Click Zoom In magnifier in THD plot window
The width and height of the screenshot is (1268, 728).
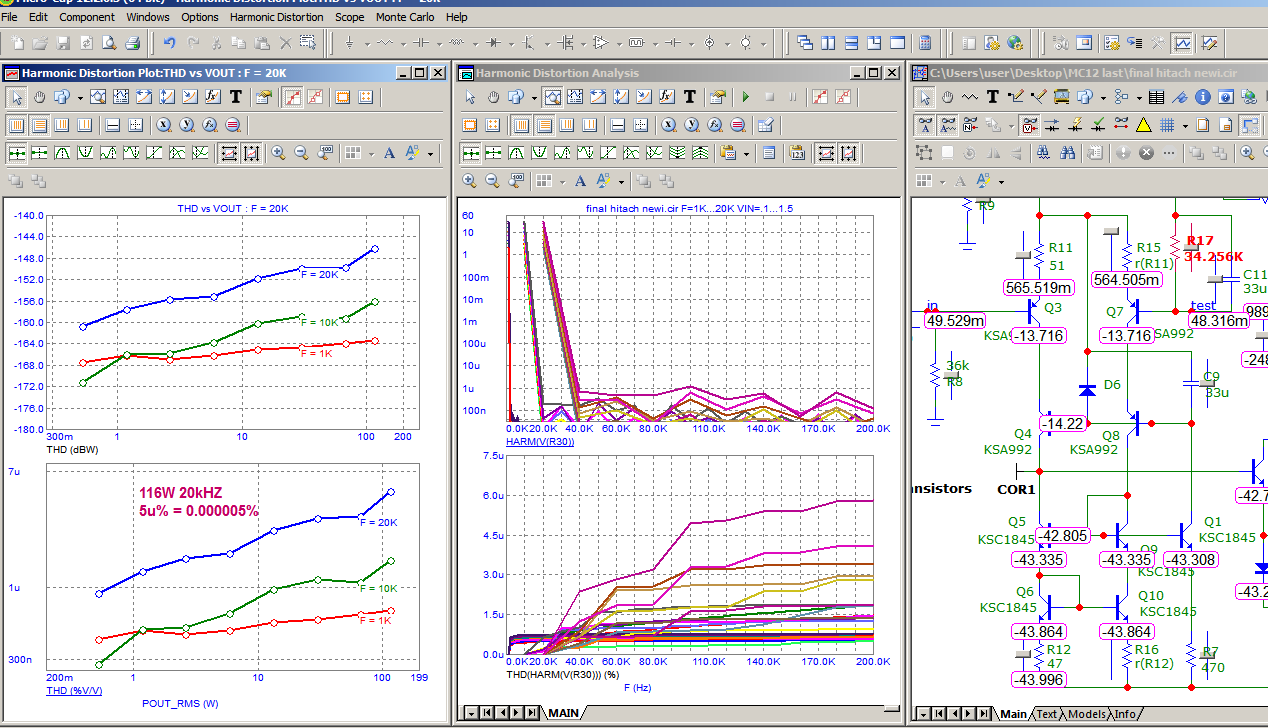tap(279, 152)
